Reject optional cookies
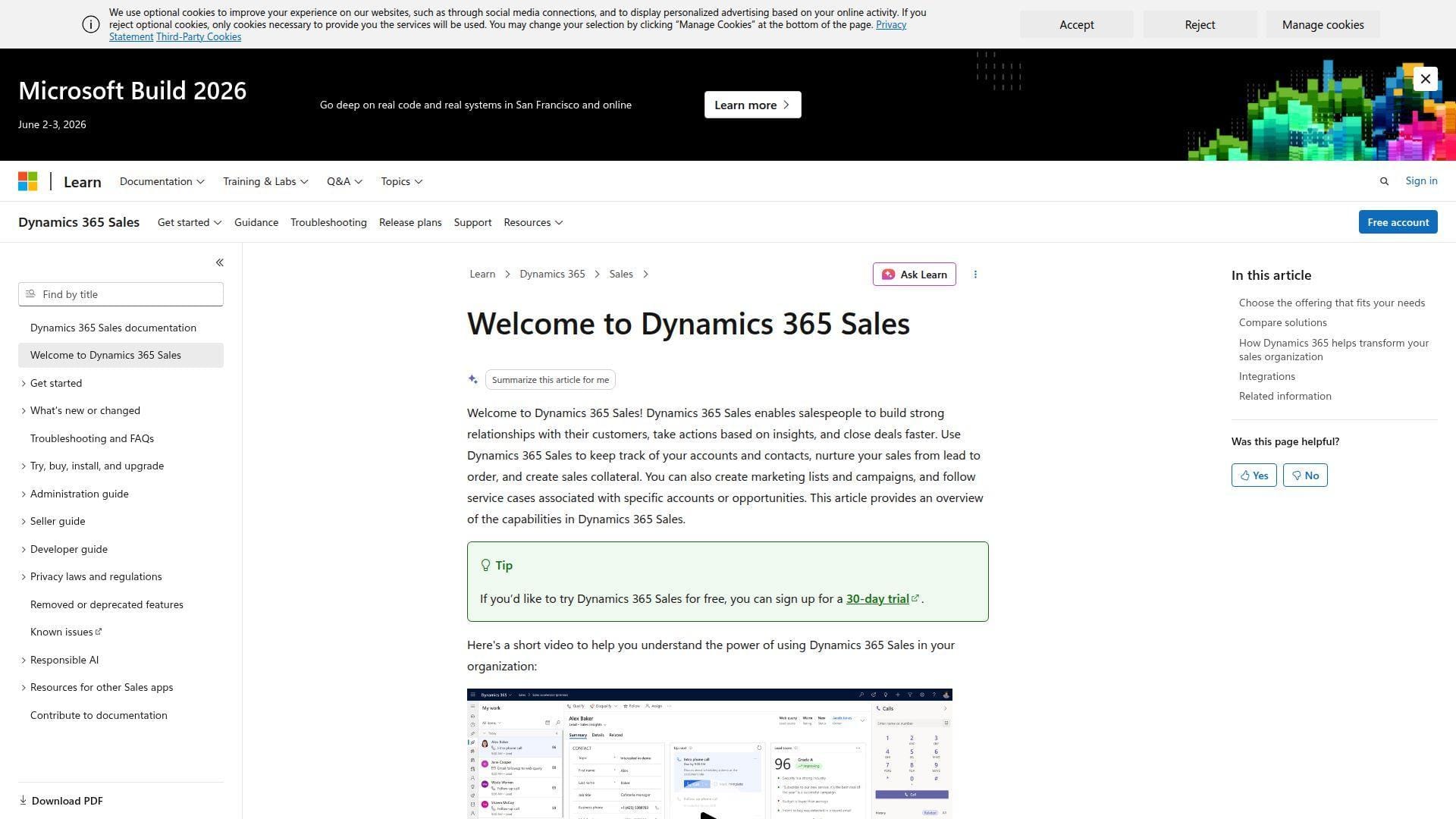1456x819 pixels. pos(1200,24)
